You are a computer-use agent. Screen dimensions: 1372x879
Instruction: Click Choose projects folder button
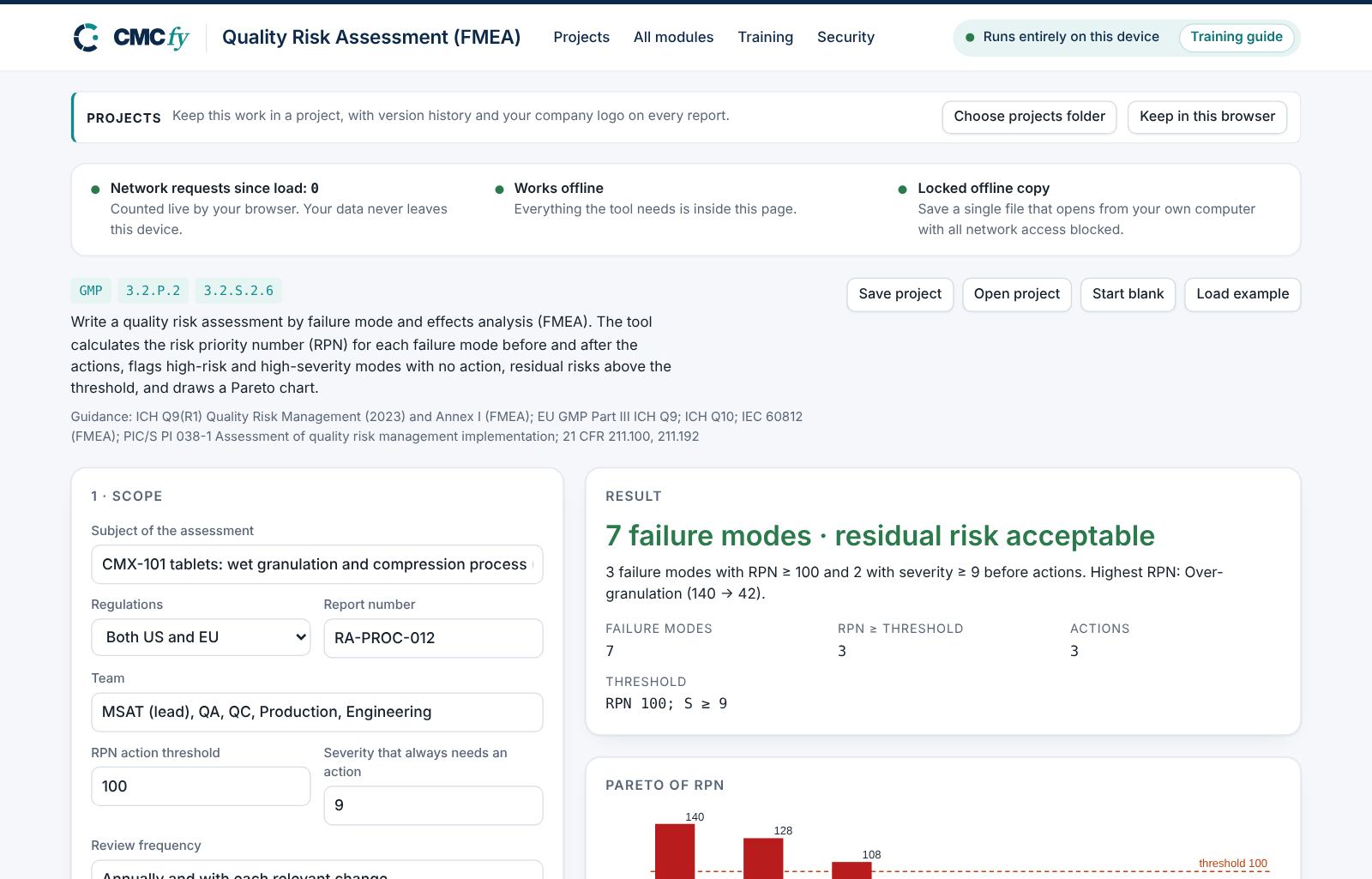(x=1029, y=117)
